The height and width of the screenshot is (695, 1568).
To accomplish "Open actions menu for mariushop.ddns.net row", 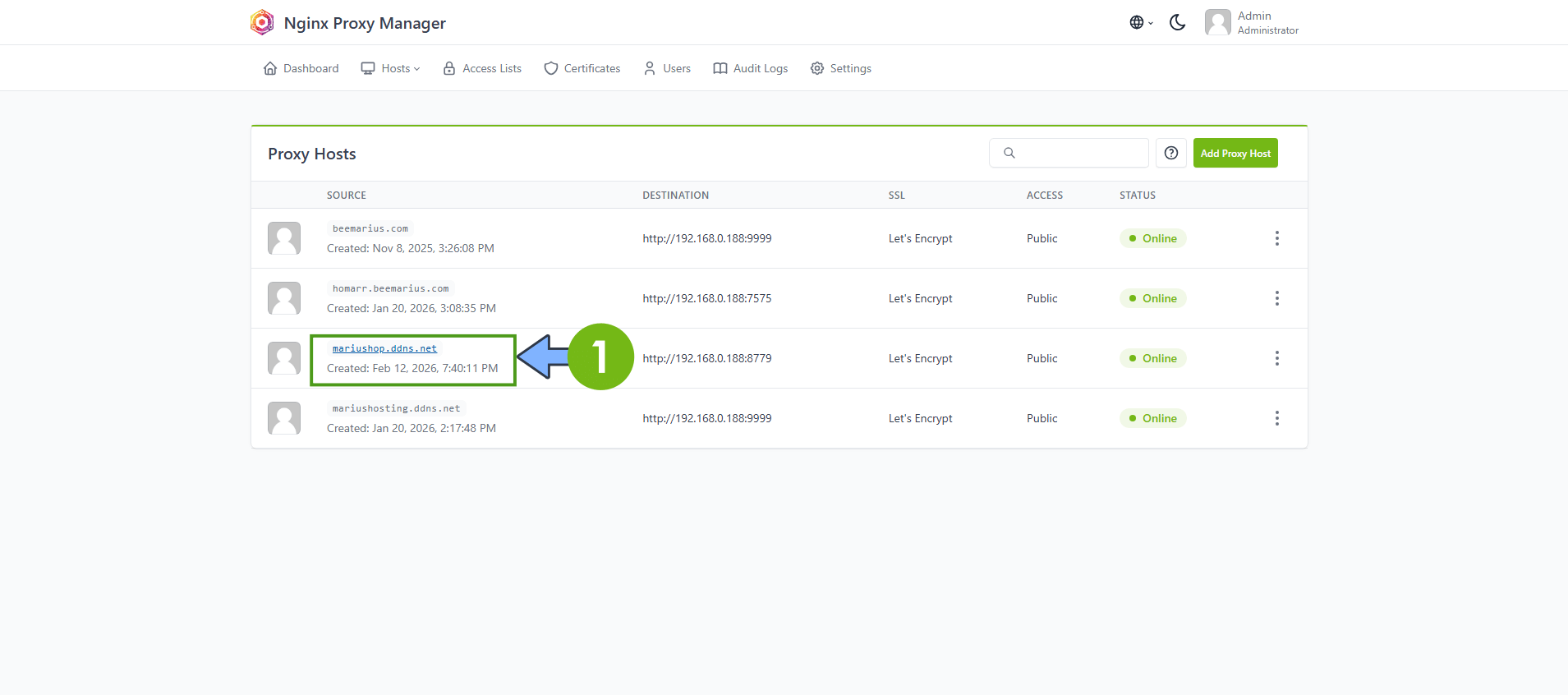I will pos(1276,358).
